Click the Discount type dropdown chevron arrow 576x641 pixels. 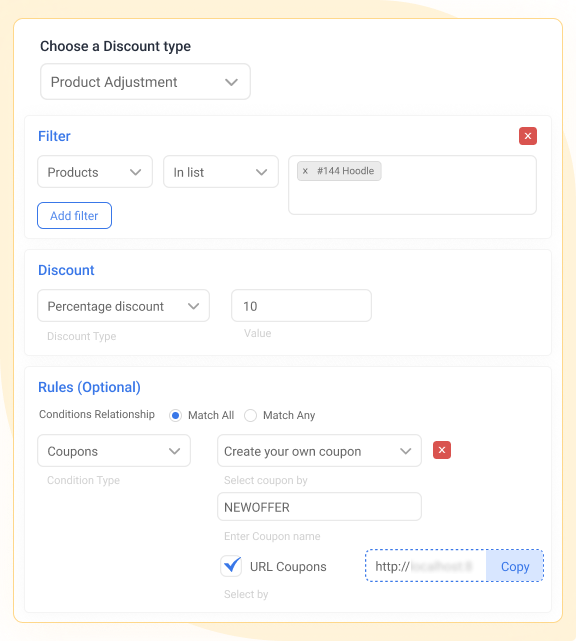231,82
